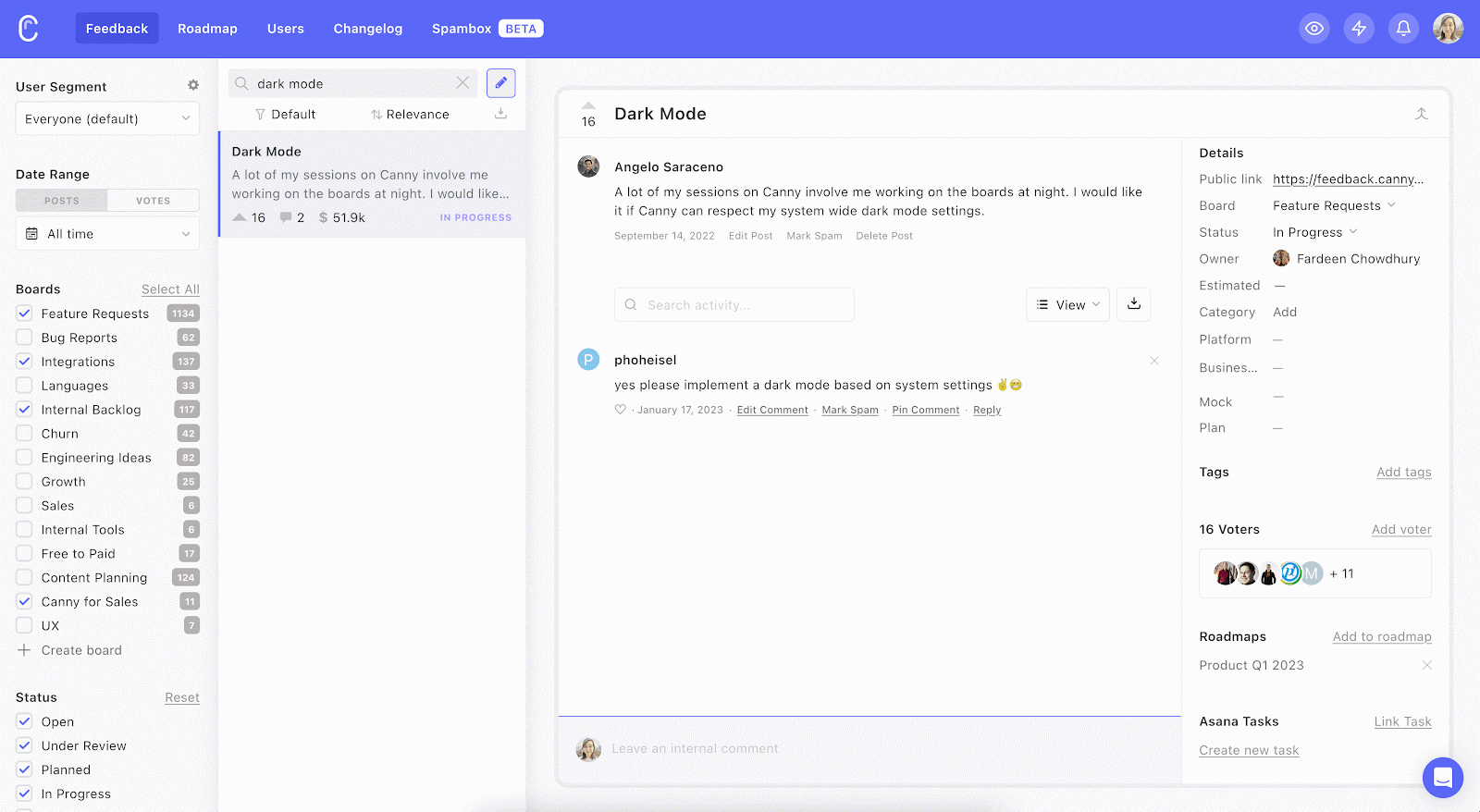Screen dimensions: 1480x812
Task: Click the plus icon beside Create board
Action: point(24,650)
